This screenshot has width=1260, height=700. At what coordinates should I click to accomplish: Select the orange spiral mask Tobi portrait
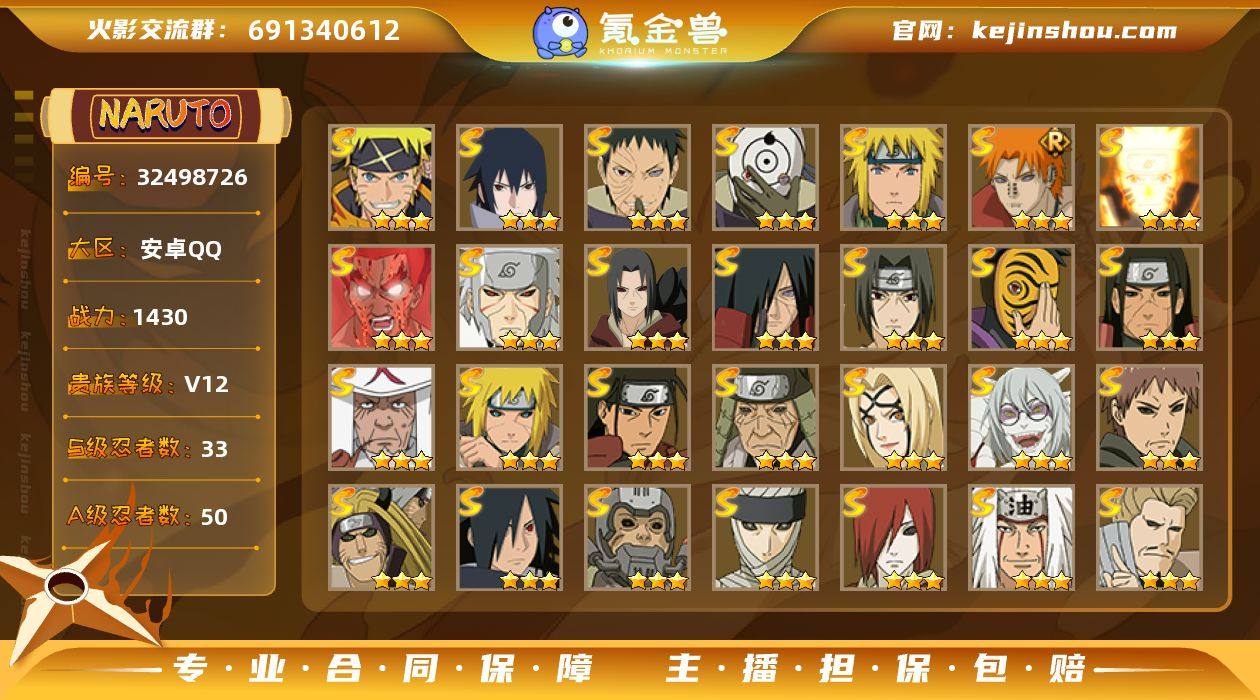1020,297
